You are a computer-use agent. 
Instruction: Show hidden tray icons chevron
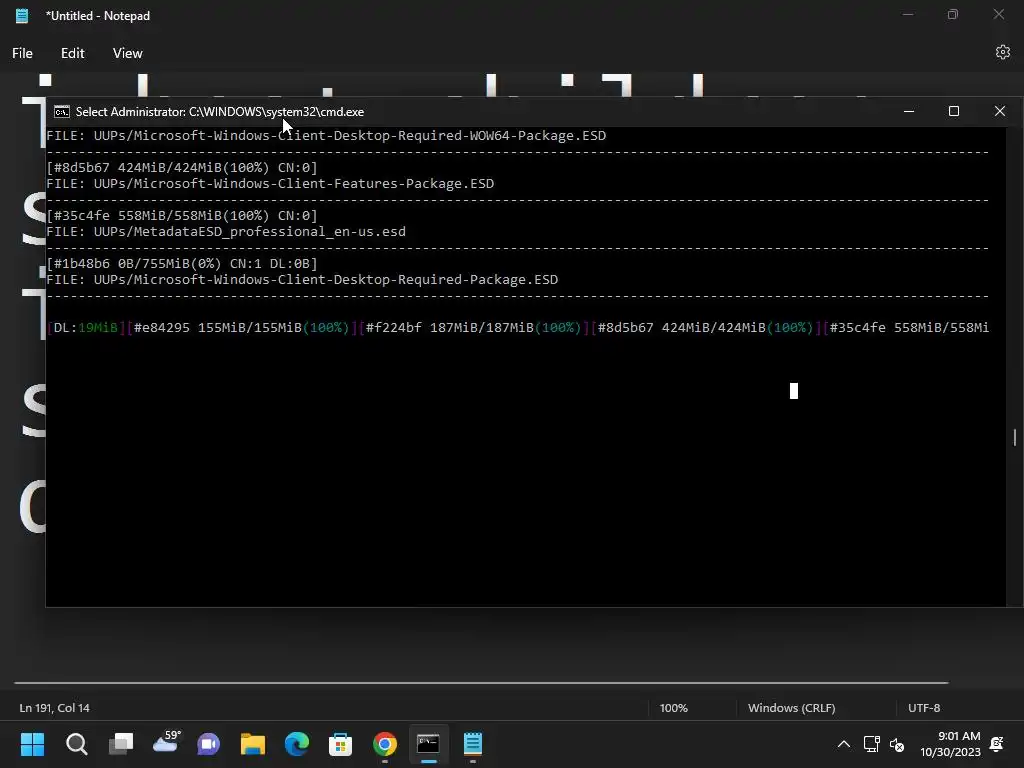844,744
